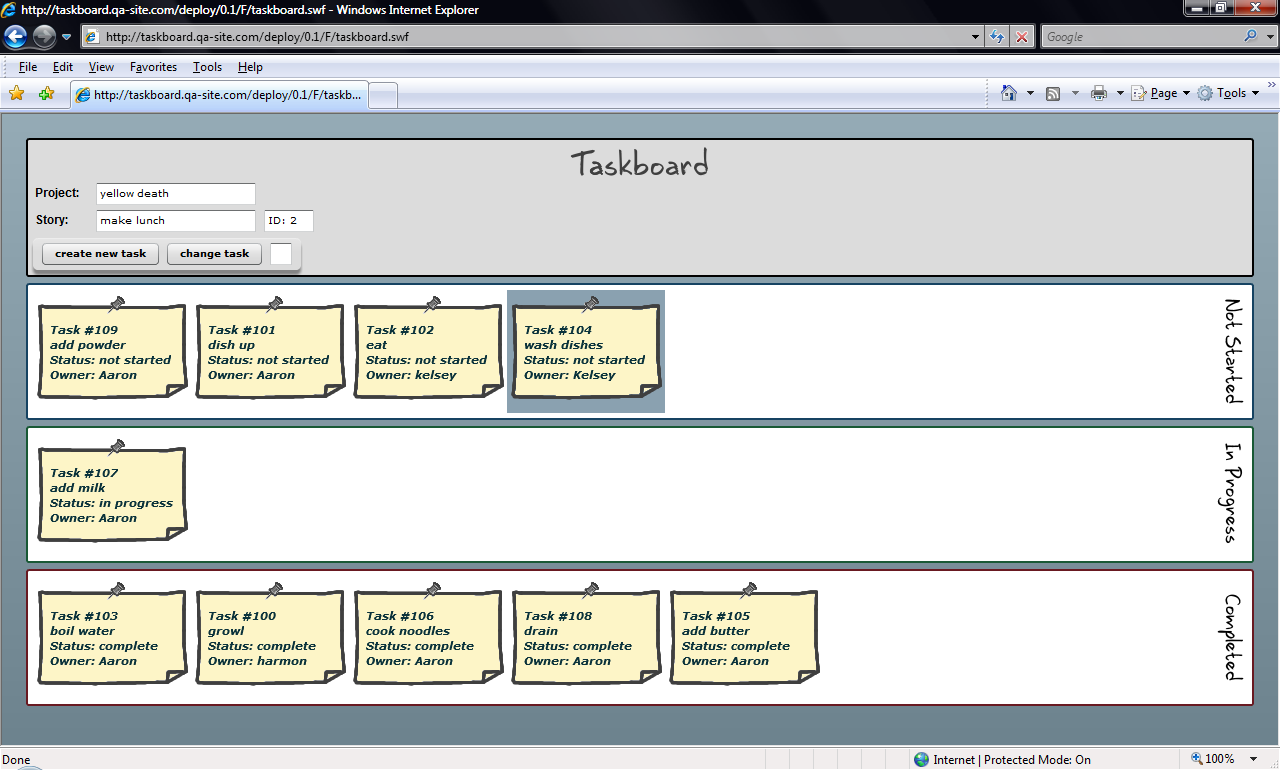The image size is (1280, 770).
Task: Click the Add to Favorites icon
Action: [46, 94]
